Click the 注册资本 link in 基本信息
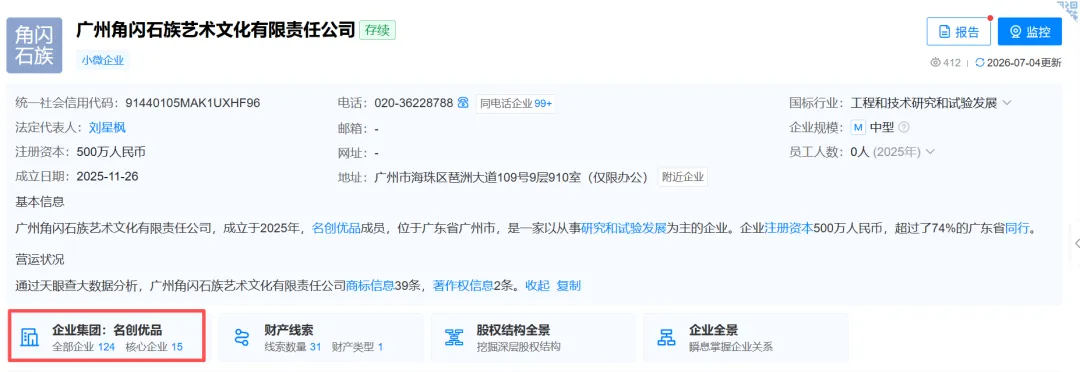The height and width of the screenshot is (372, 1080). [x=789, y=228]
